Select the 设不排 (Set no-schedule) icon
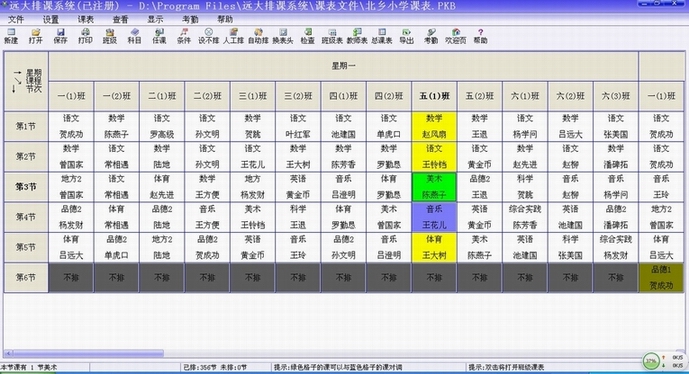Viewport: 689px width, 374px height. (208, 36)
